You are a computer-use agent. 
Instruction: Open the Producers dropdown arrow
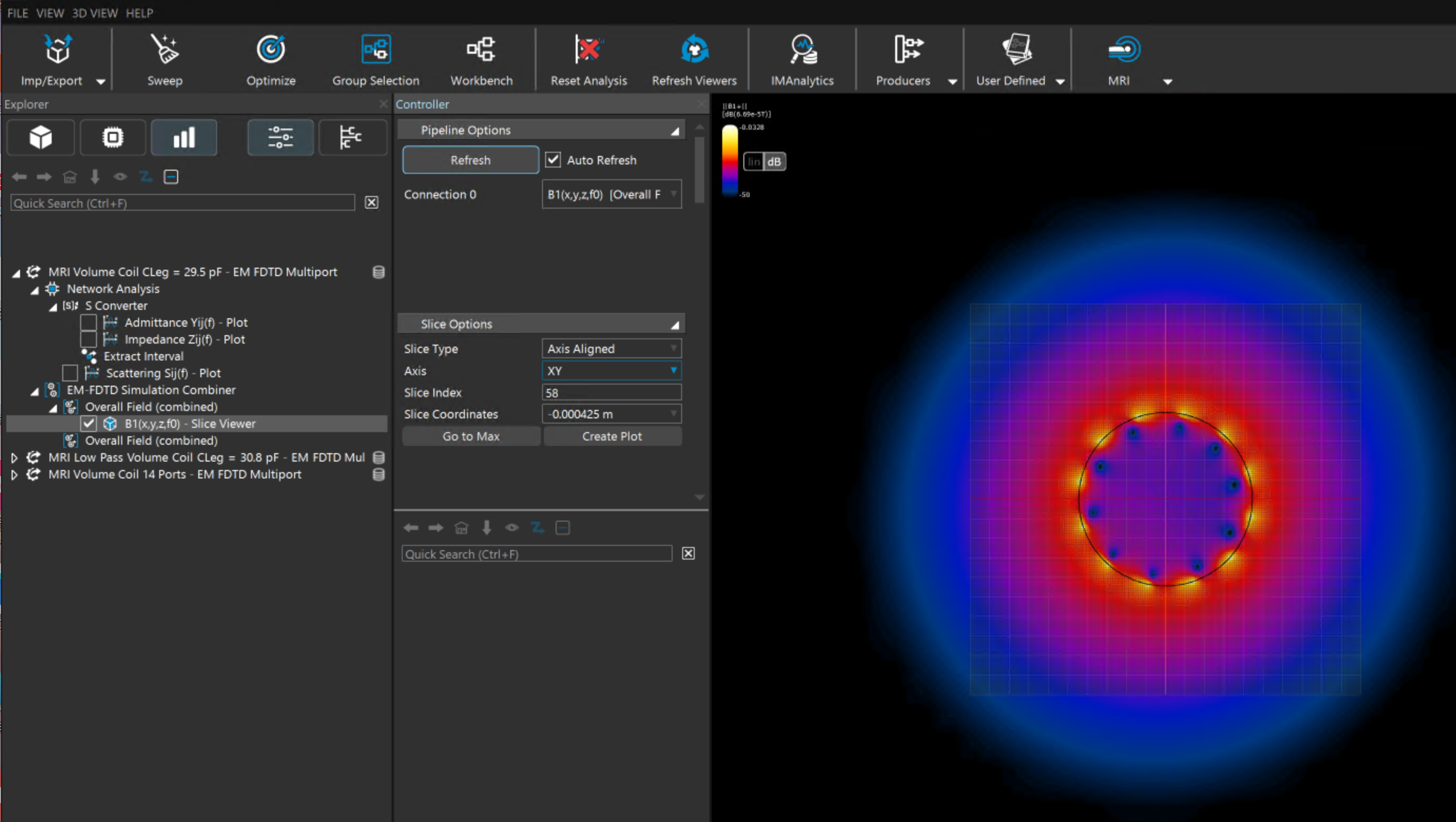tap(952, 81)
